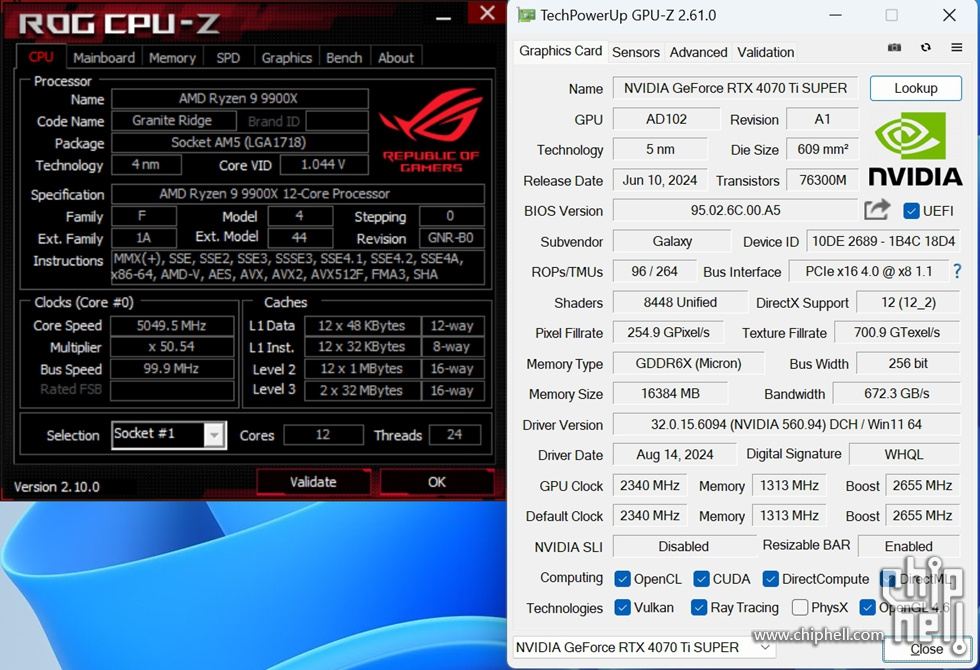Switch to the Sensors tab

click(x=636, y=52)
